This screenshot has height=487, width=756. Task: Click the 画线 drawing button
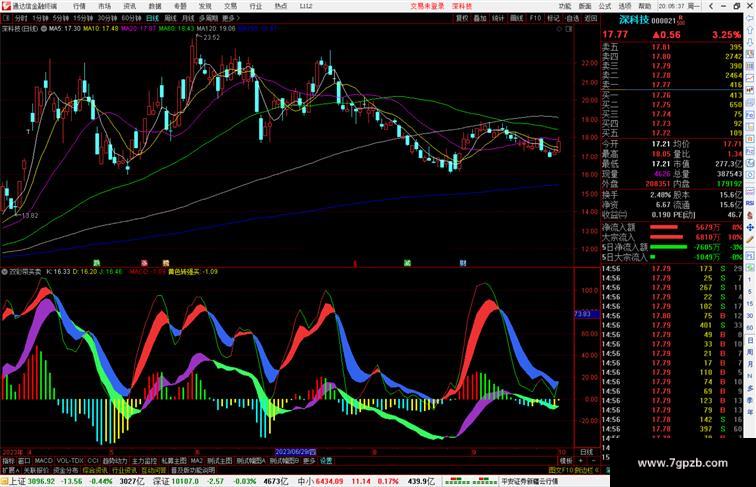coord(517,18)
